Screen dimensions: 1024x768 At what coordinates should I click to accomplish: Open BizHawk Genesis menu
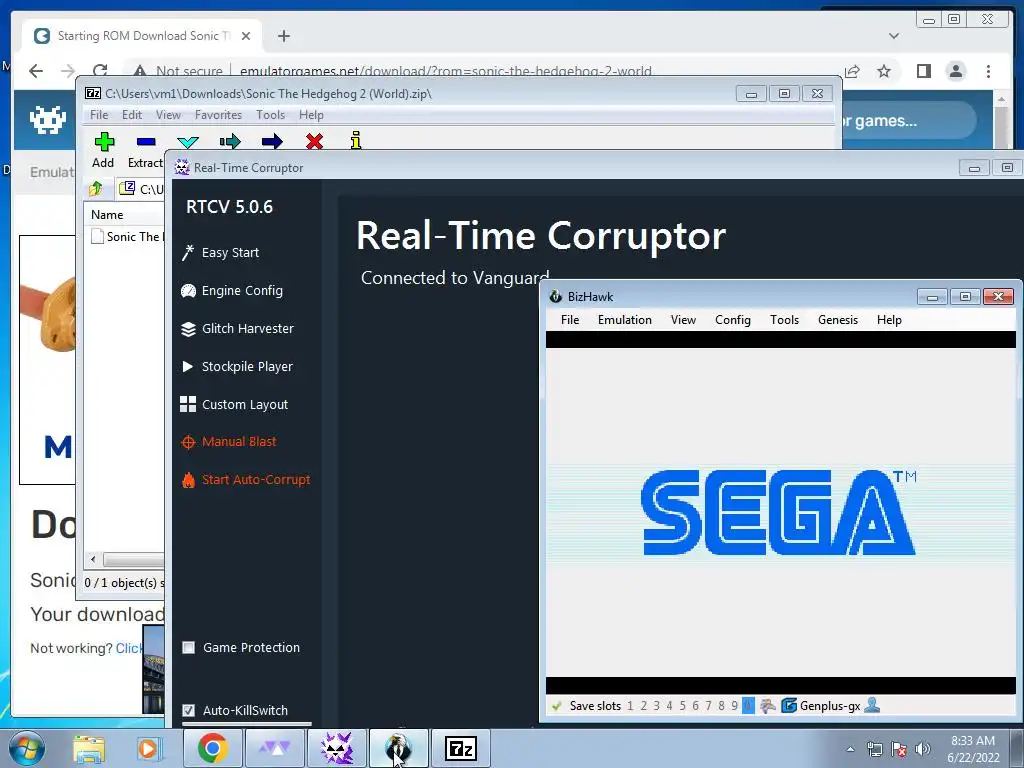point(838,320)
